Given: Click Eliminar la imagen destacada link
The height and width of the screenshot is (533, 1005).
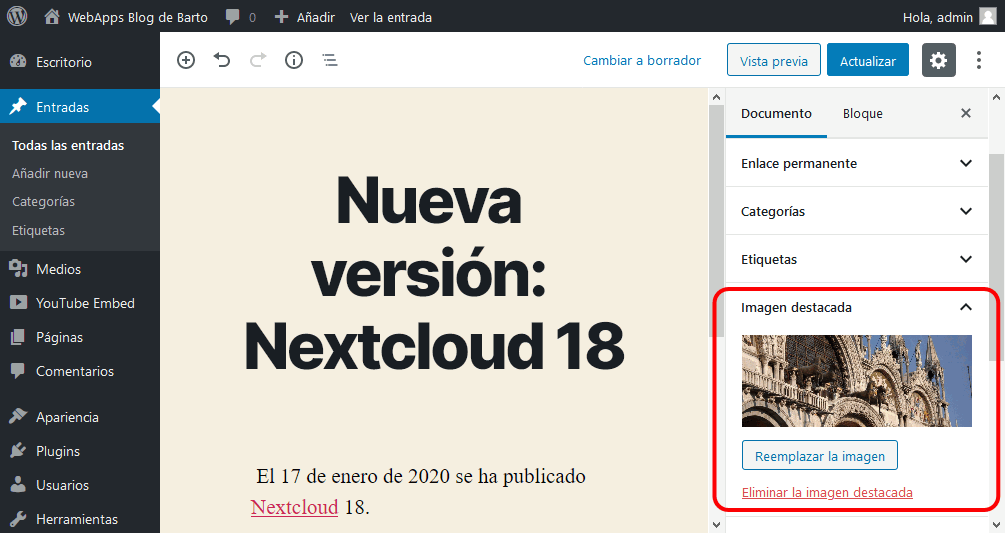Looking at the screenshot, I should coord(827,493).
